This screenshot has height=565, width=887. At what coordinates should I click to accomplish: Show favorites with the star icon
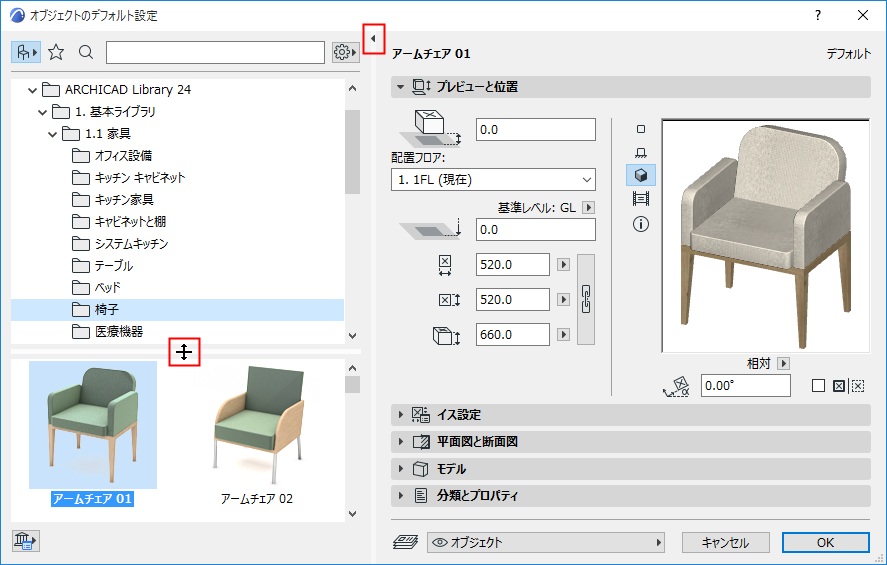pyautogui.click(x=56, y=53)
